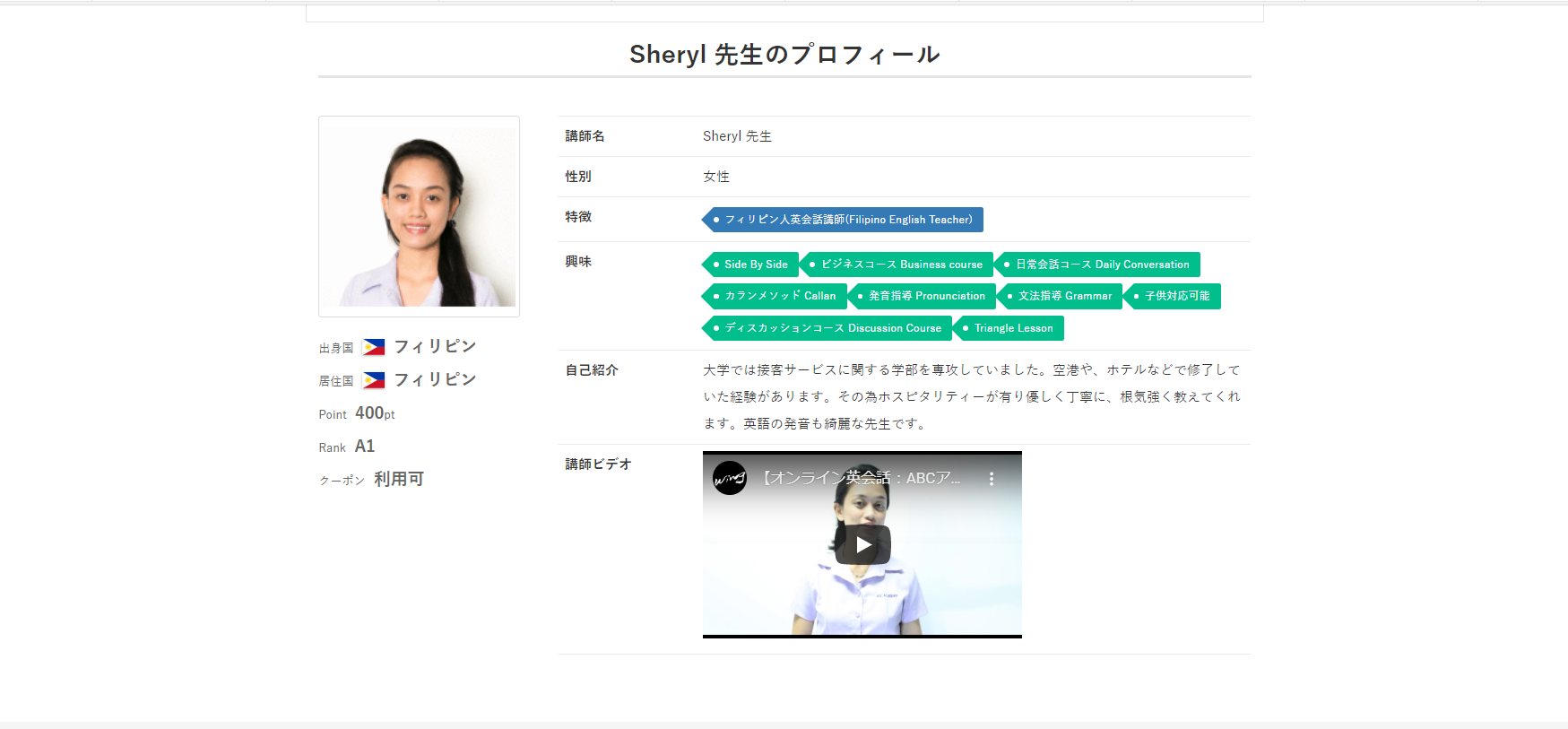Click the 日常会話コース Daily Conversation tag

(1098, 265)
